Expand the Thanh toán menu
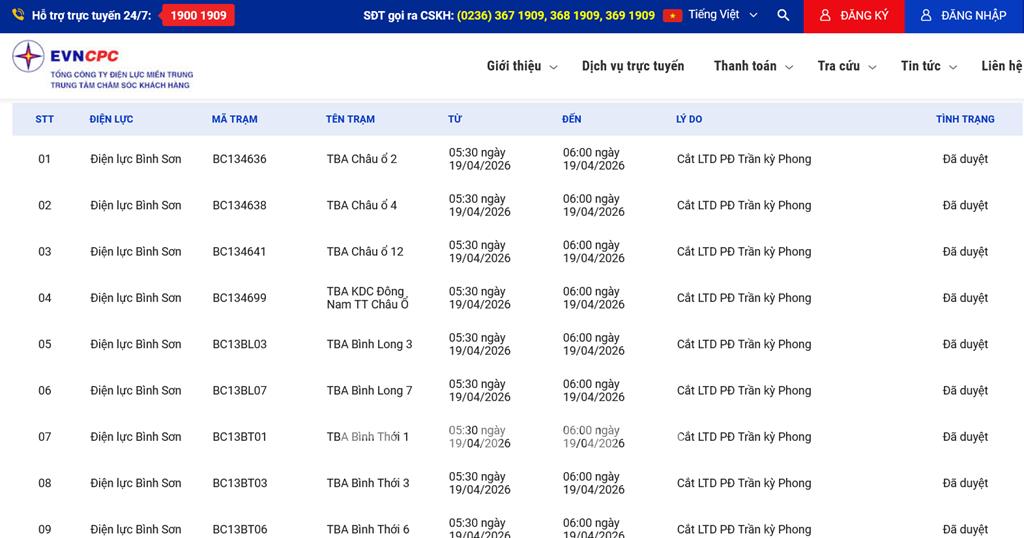Screen dimensions: 1024x538 point(753,66)
